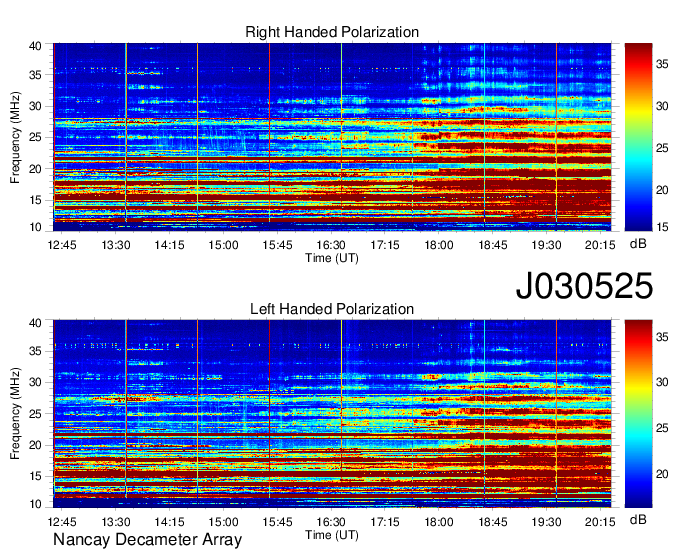Click the 30 dB label on top colorbar
680x552 pixels.
[662, 106]
